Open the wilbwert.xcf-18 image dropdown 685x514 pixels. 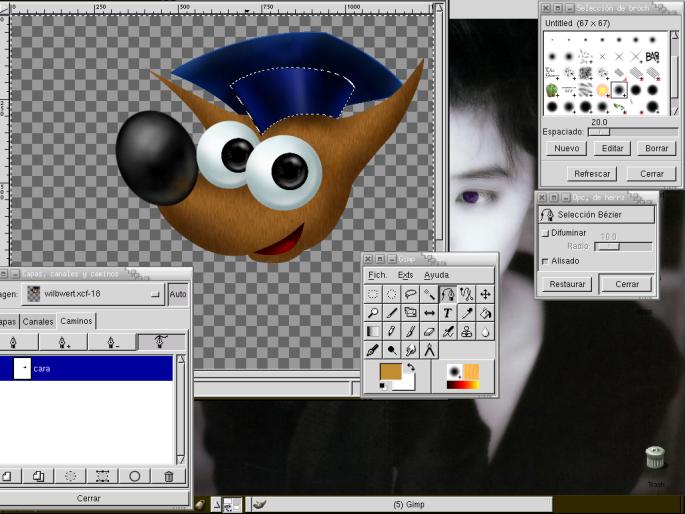pos(95,294)
